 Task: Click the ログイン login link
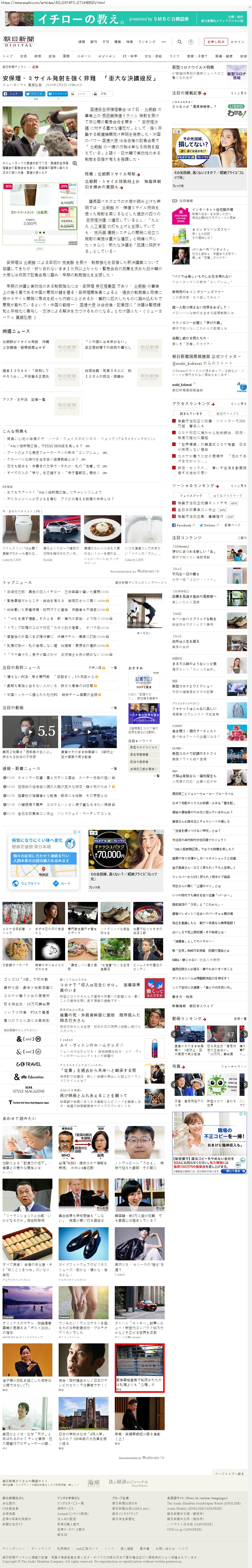pyautogui.click(x=237, y=42)
